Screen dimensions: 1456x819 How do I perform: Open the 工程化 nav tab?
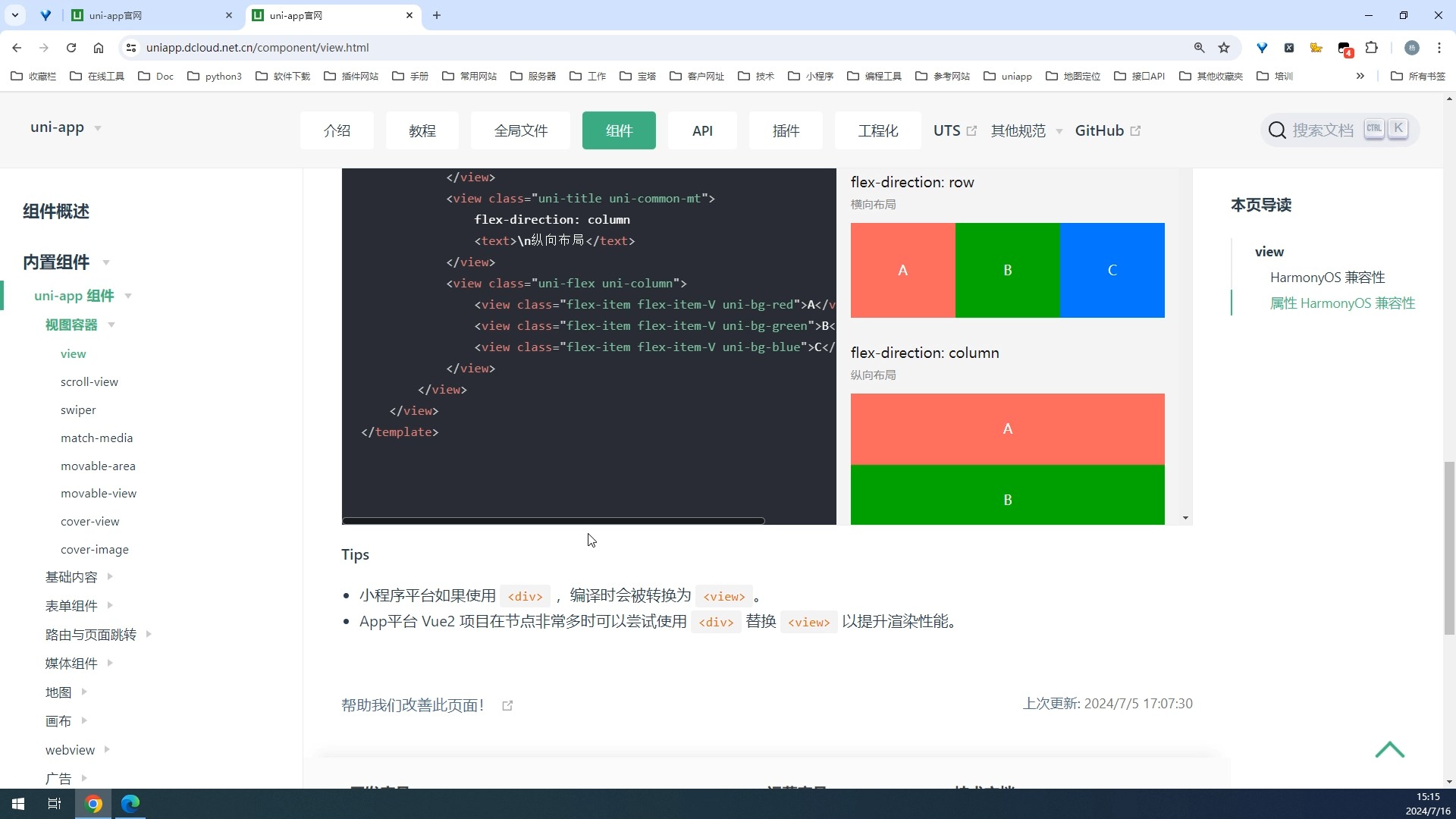(878, 130)
